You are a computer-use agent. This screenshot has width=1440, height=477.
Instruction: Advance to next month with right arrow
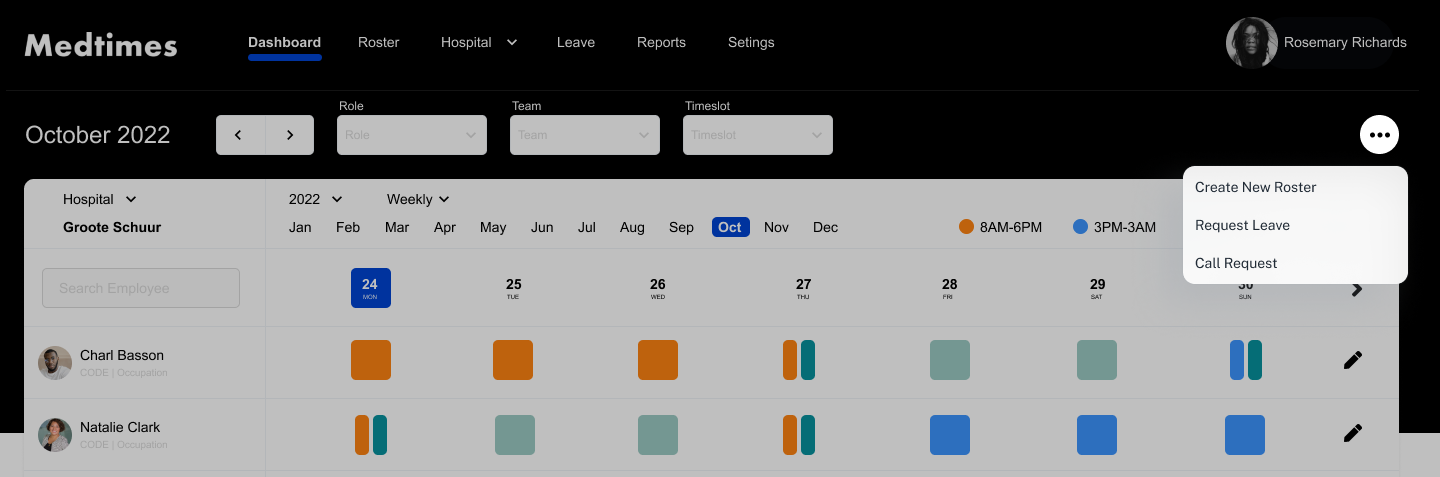coord(290,135)
